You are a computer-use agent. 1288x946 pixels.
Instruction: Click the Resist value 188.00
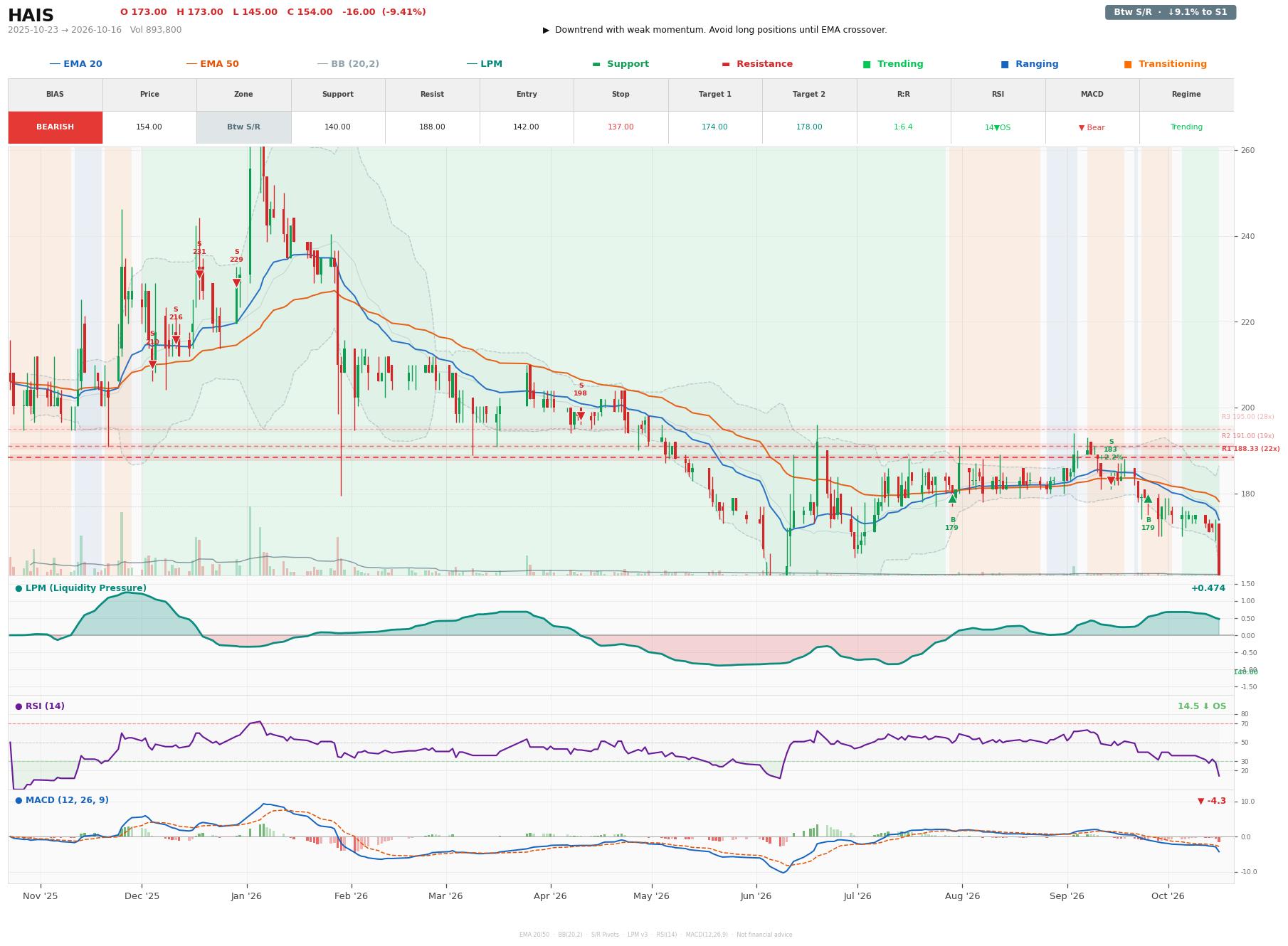pos(432,127)
